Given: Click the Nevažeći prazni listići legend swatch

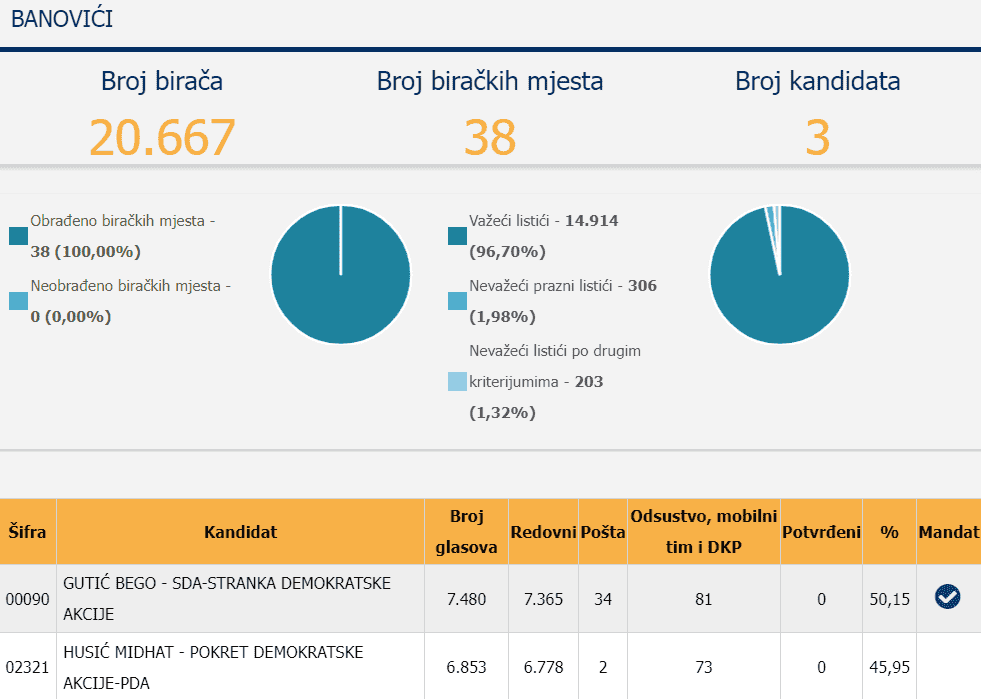Looking at the screenshot, I should click(457, 301).
